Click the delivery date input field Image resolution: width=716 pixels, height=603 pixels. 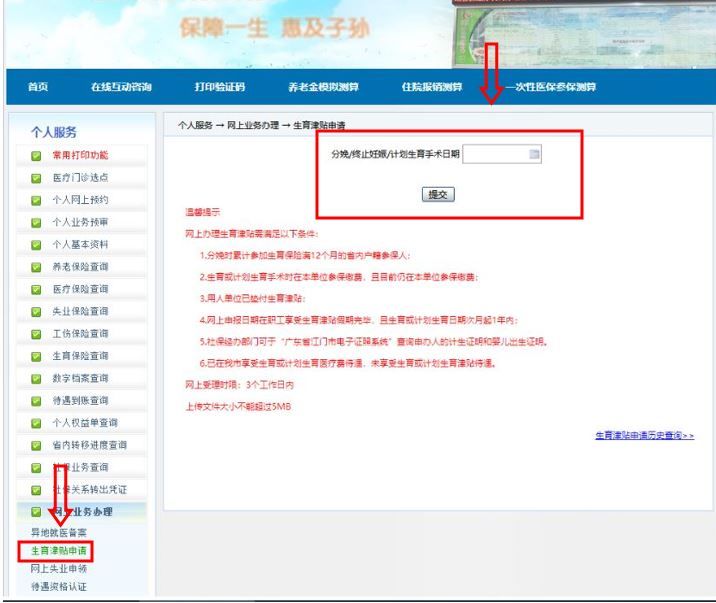click(496, 154)
